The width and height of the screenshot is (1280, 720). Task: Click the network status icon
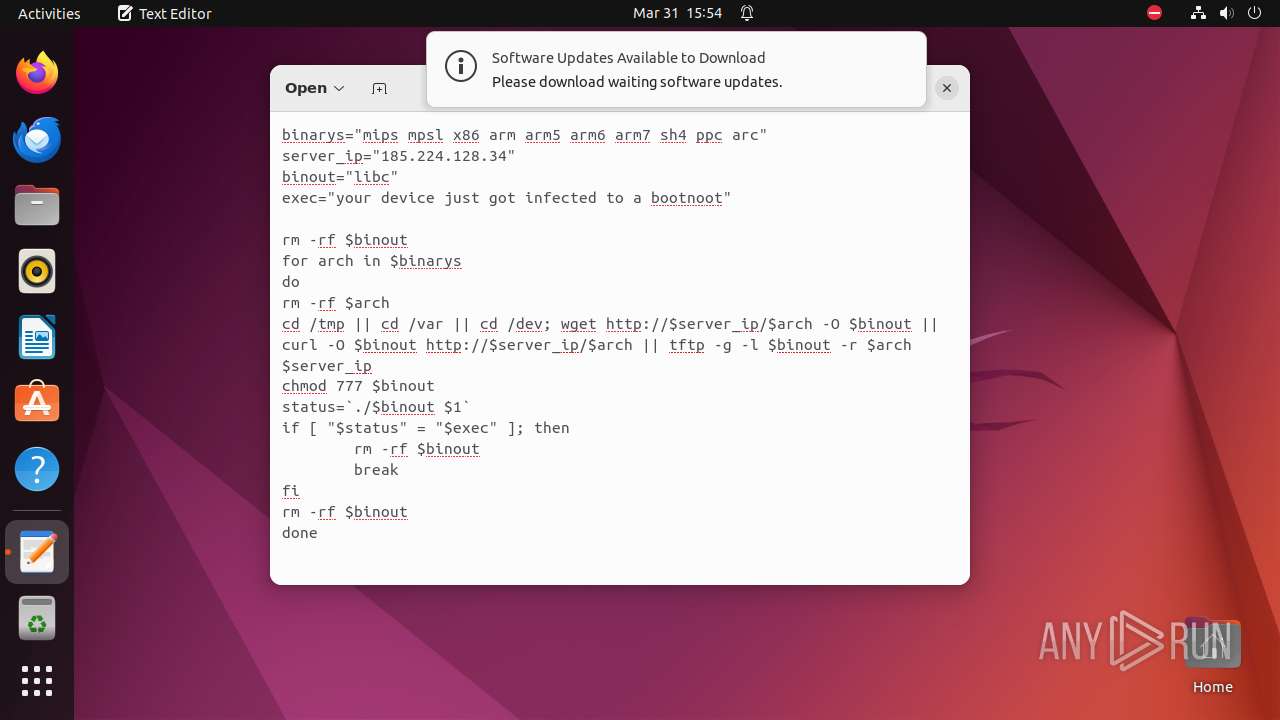click(1198, 13)
